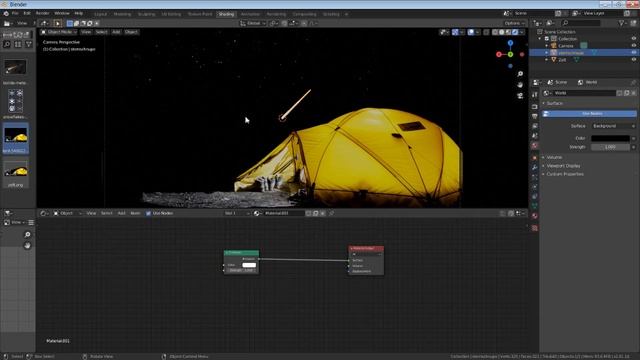Switch to the Sculpting workspace tab
640x360 pixels.
[147, 14]
